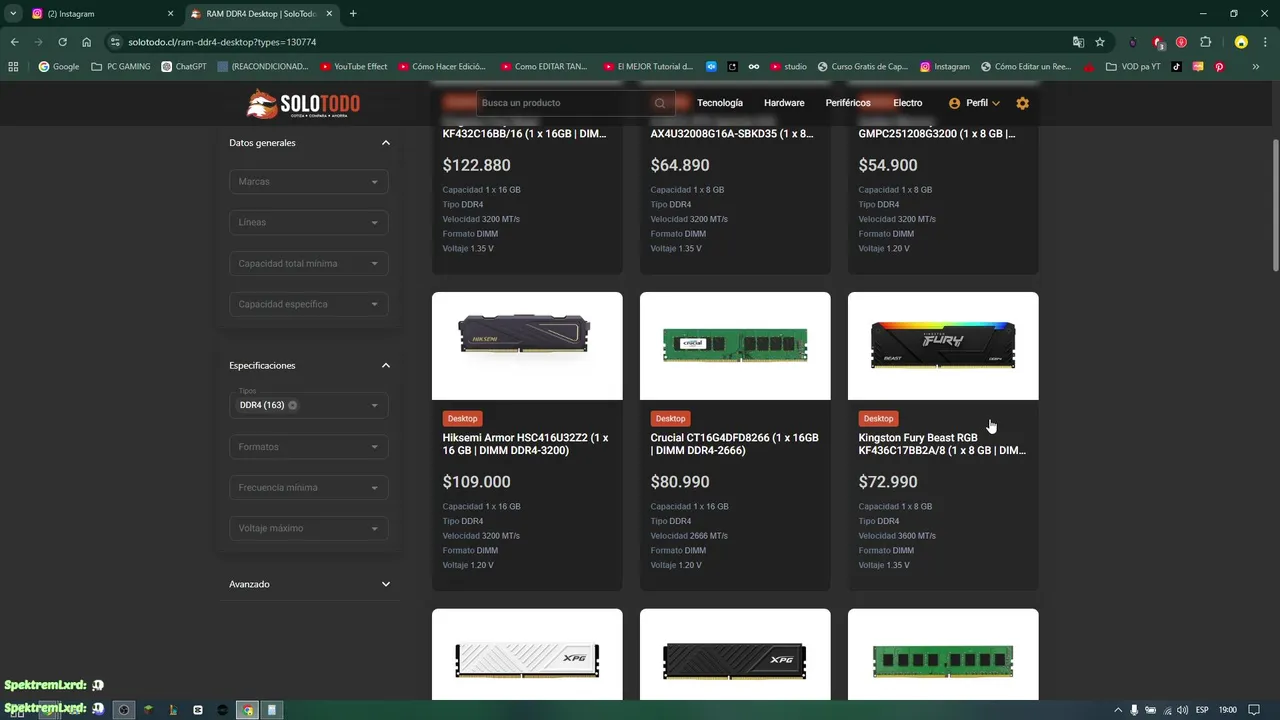
Task: Click the Hiksemi Armor RAM image
Action: [527, 346]
